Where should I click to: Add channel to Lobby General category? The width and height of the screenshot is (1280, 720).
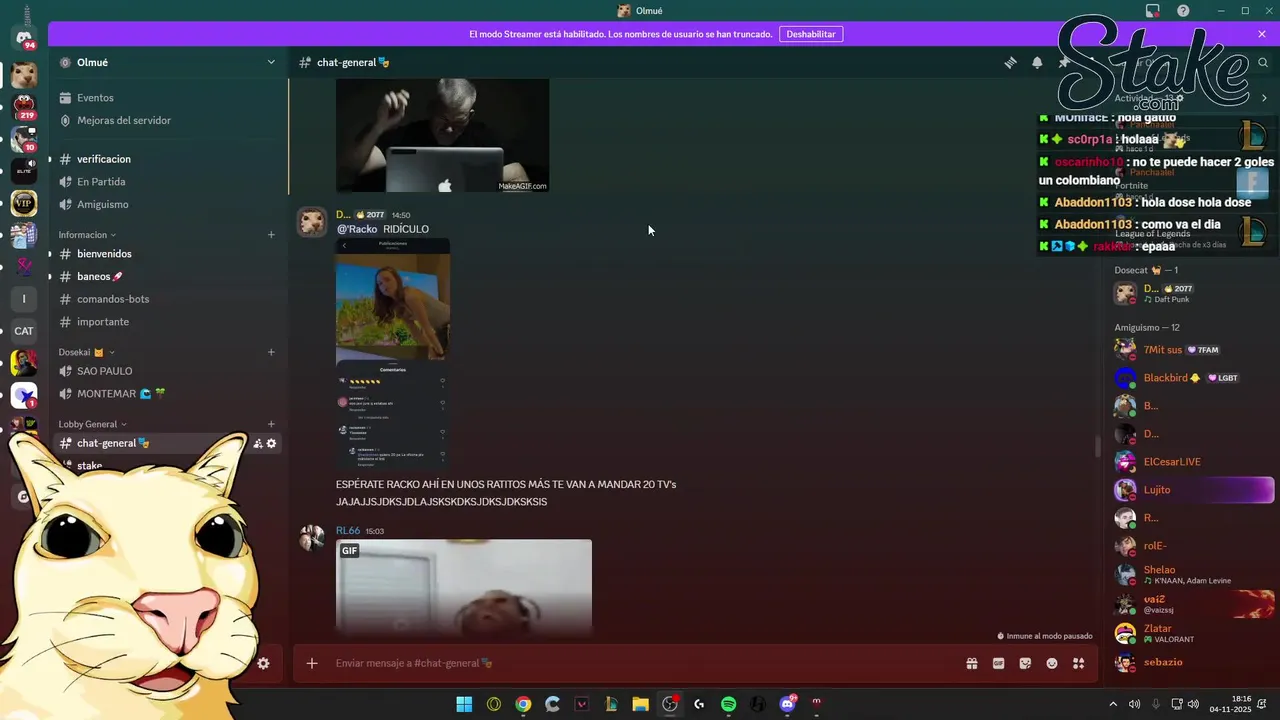[271, 424]
